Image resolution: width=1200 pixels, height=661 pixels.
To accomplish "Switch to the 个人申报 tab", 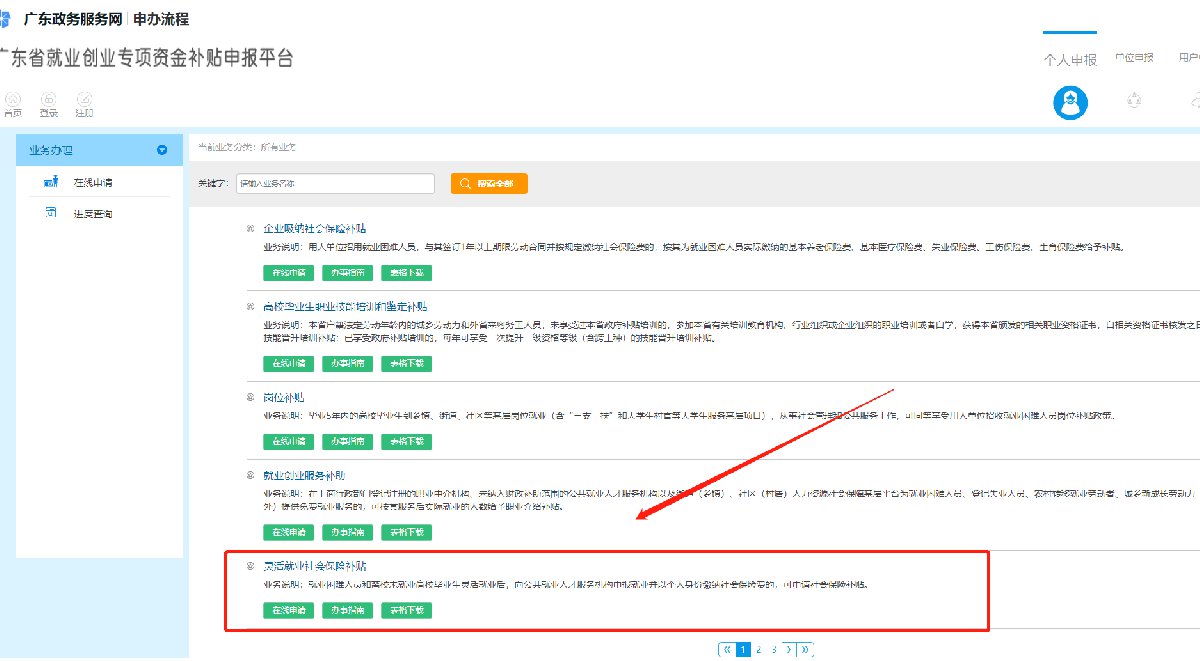I will pyautogui.click(x=1069, y=58).
